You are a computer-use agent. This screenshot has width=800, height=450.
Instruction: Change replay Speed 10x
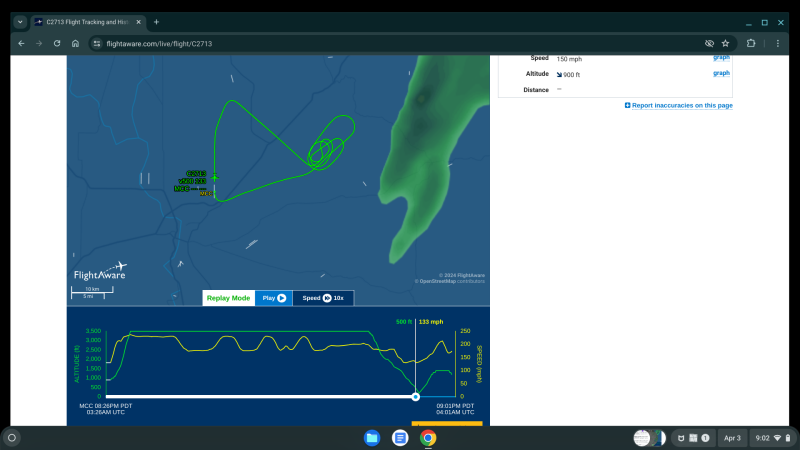(x=323, y=298)
